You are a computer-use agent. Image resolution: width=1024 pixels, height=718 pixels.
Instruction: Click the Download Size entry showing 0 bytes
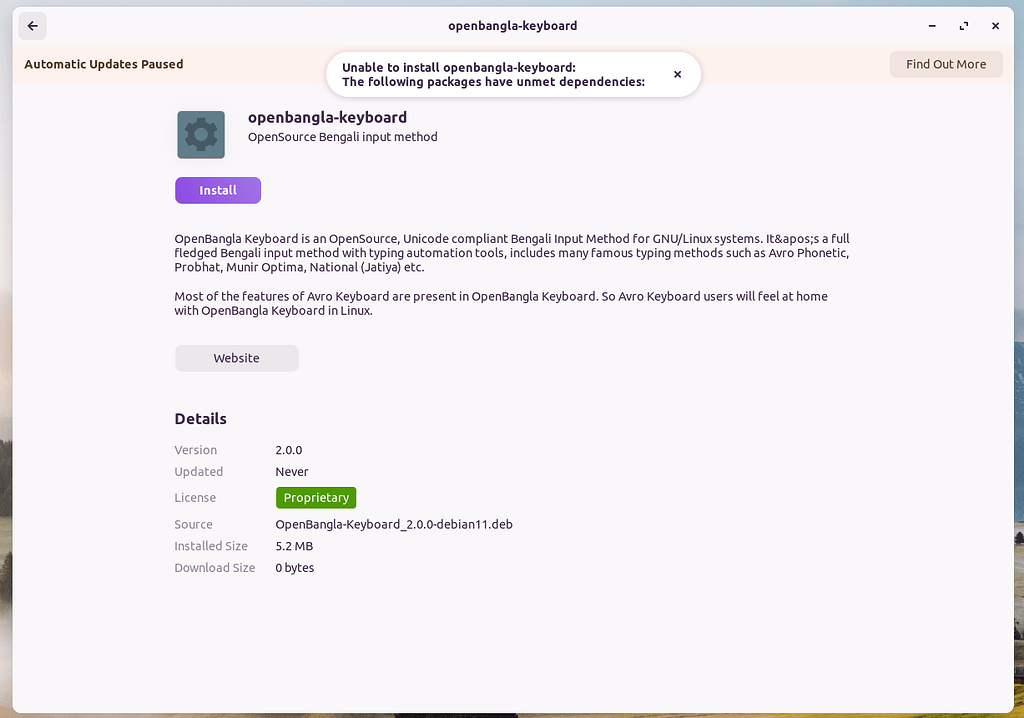point(295,567)
